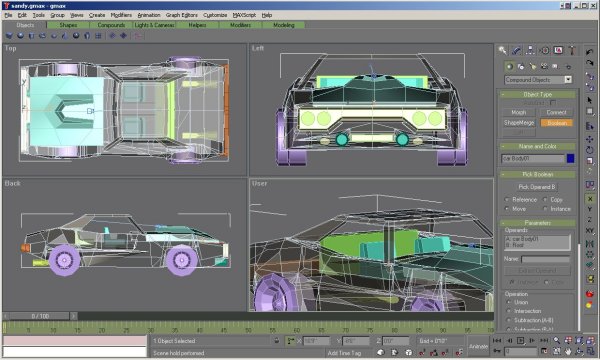Screen dimensions: 600x360
Task: Select the Lights category icon in Create panel
Action: click(532, 67)
